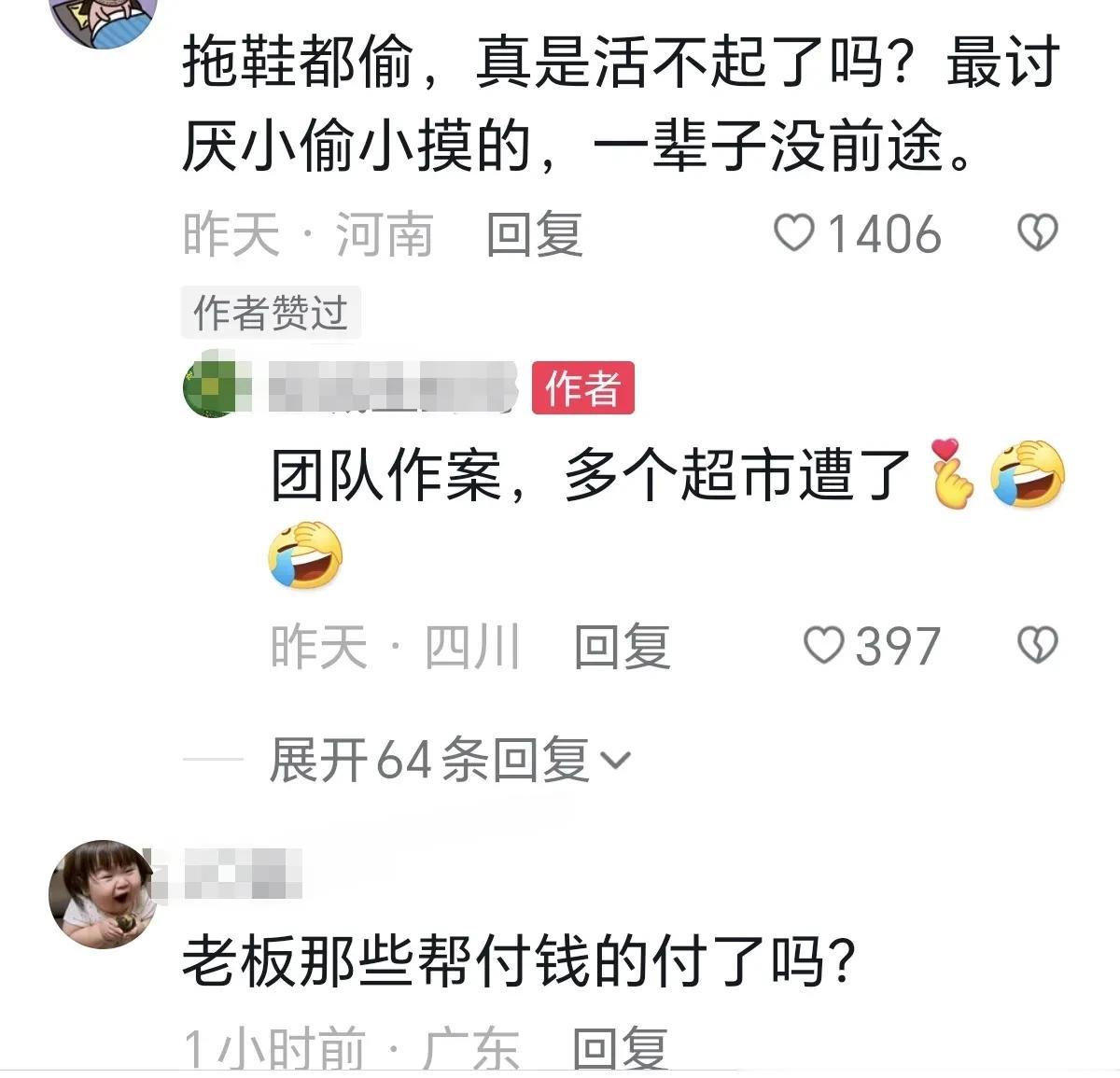The image size is (1120, 1078).
Task: Click chevron next to 展开64条回复
Action: tap(616, 761)
